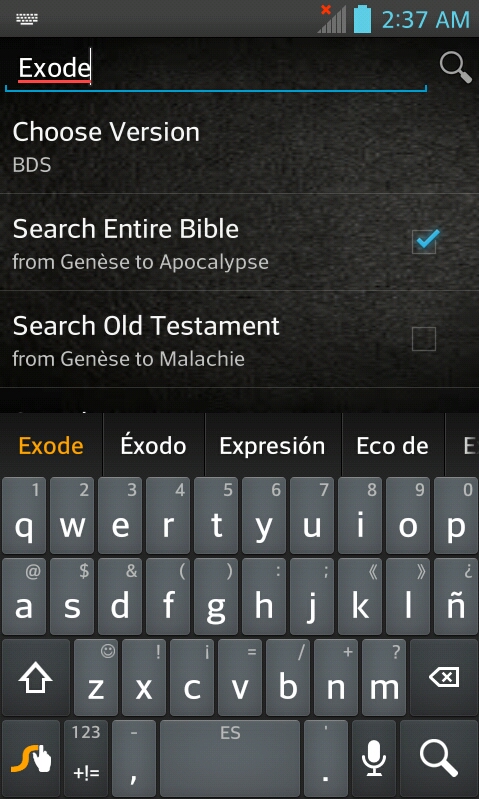479x799 pixels.
Task: Check the Search Old Testament checkbox
Action: (424, 338)
